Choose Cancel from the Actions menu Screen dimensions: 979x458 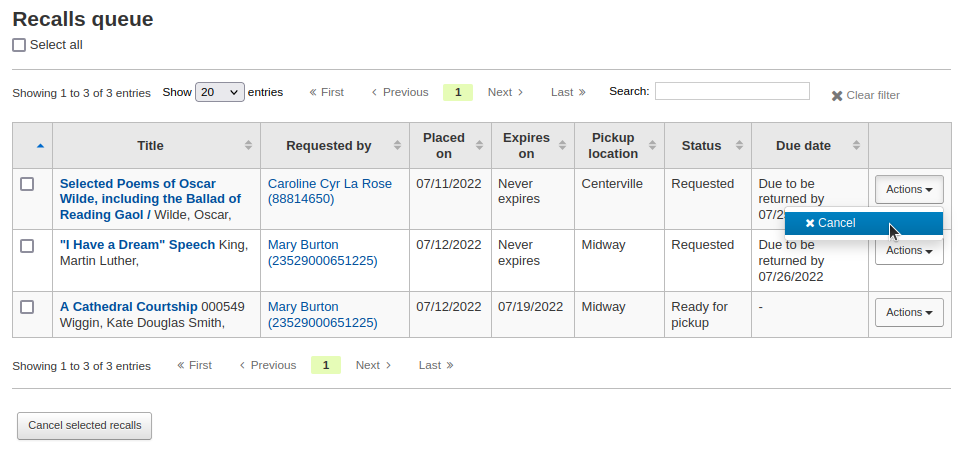click(830, 223)
